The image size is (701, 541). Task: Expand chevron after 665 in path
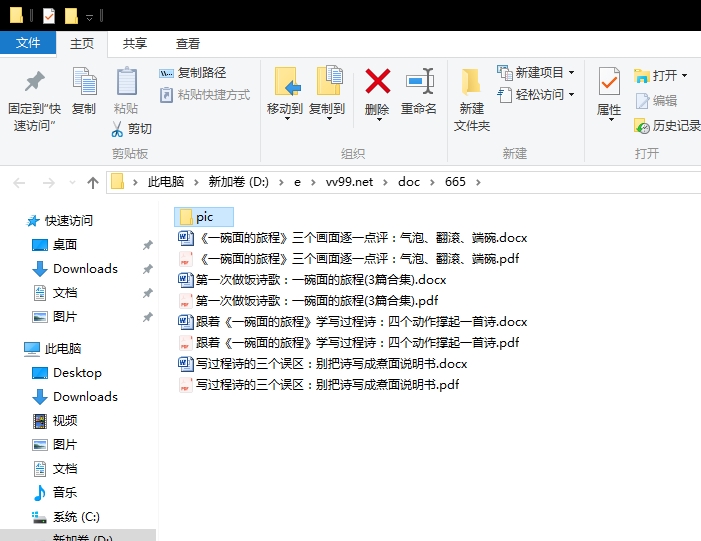pyautogui.click(x=478, y=182)
